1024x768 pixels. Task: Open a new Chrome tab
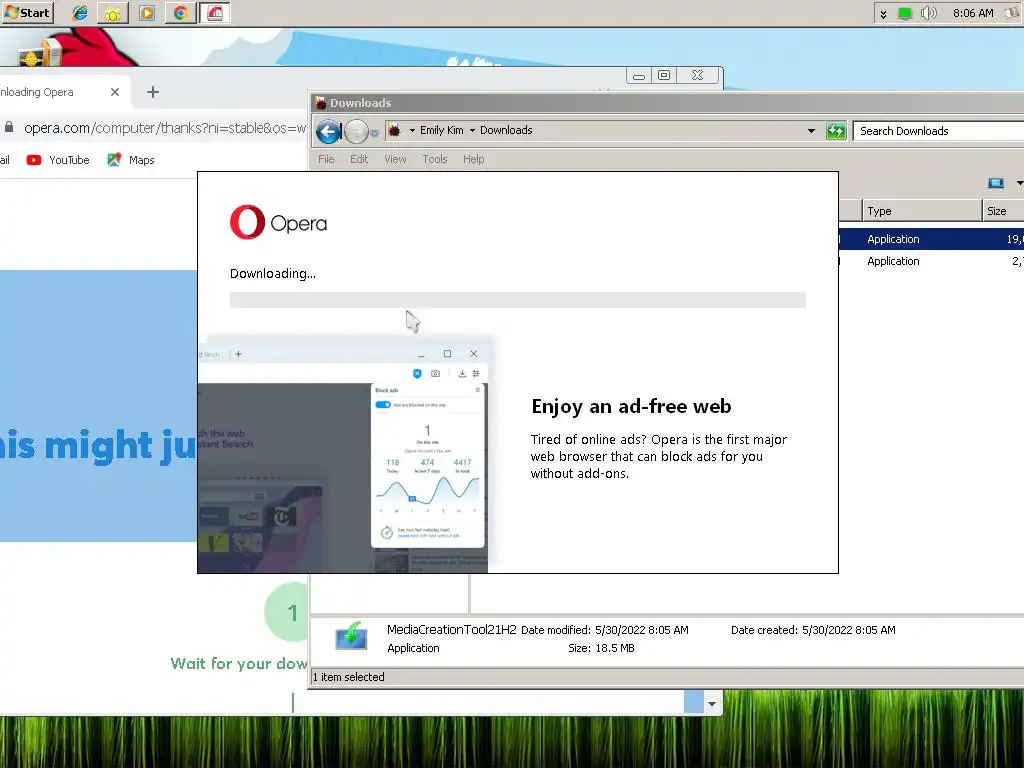(x=153, y=92)
